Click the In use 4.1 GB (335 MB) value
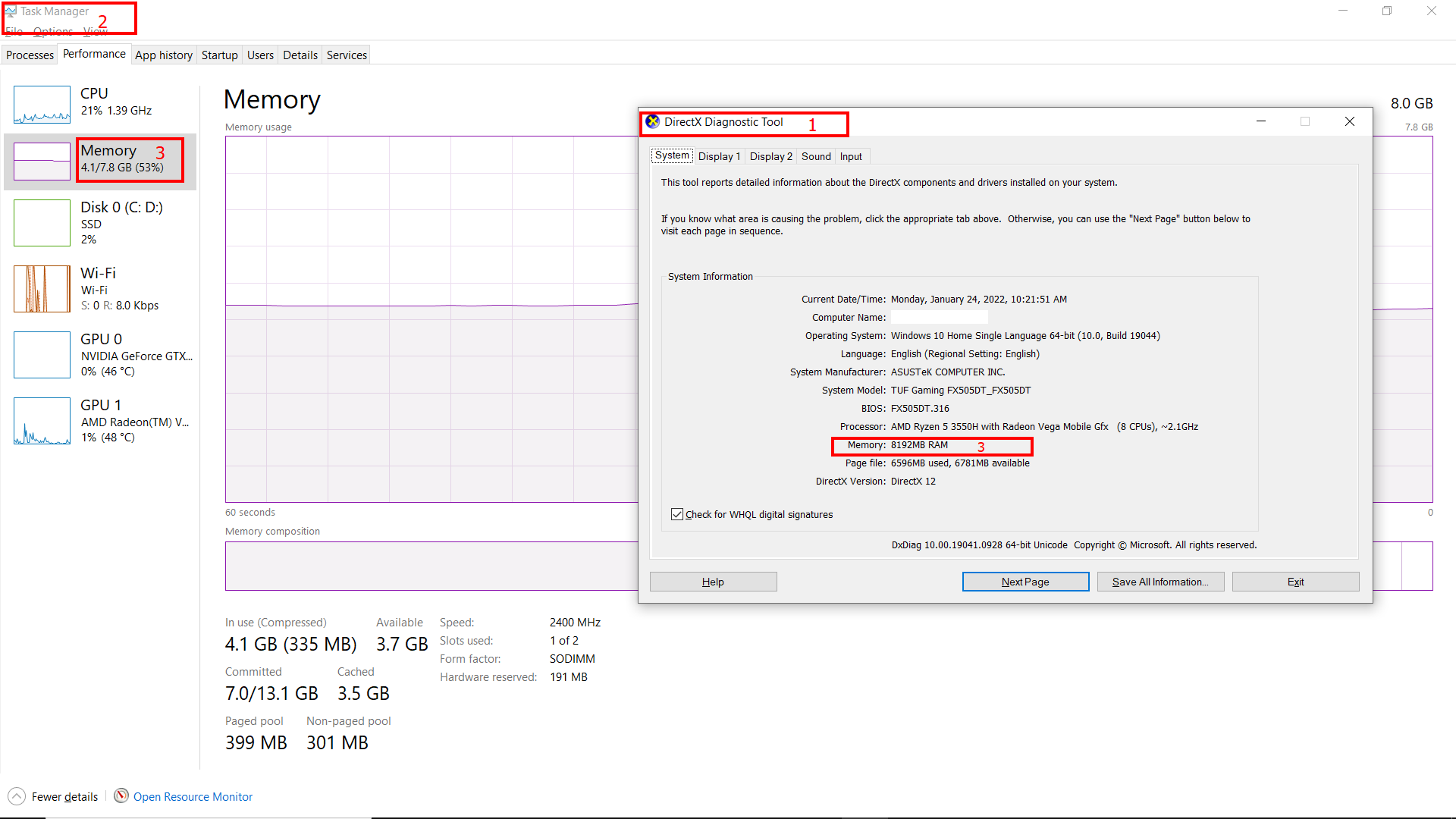 (290, 645)
